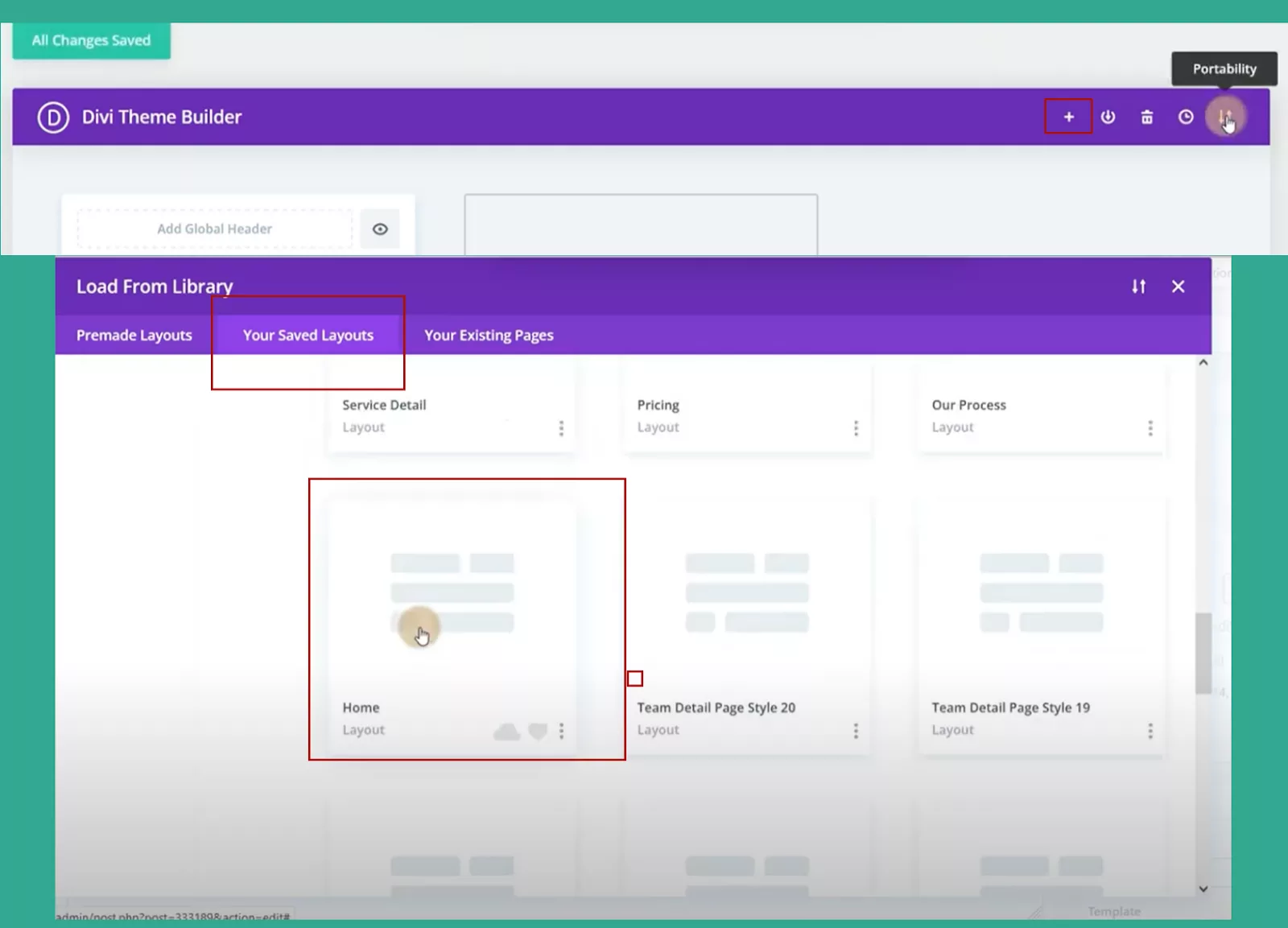Click the Pricing layout title

pyautogui.click(x=658, y=405)
